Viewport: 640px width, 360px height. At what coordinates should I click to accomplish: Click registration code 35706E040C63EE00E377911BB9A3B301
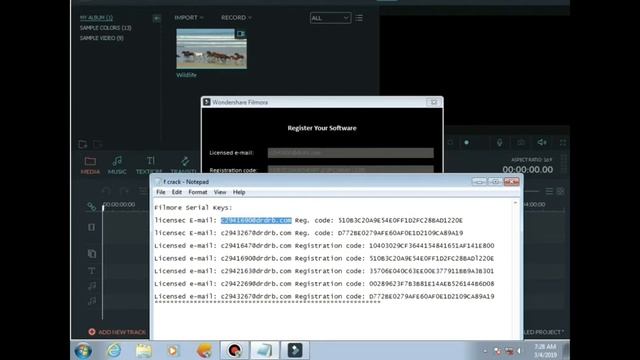(x=431, y=271)
